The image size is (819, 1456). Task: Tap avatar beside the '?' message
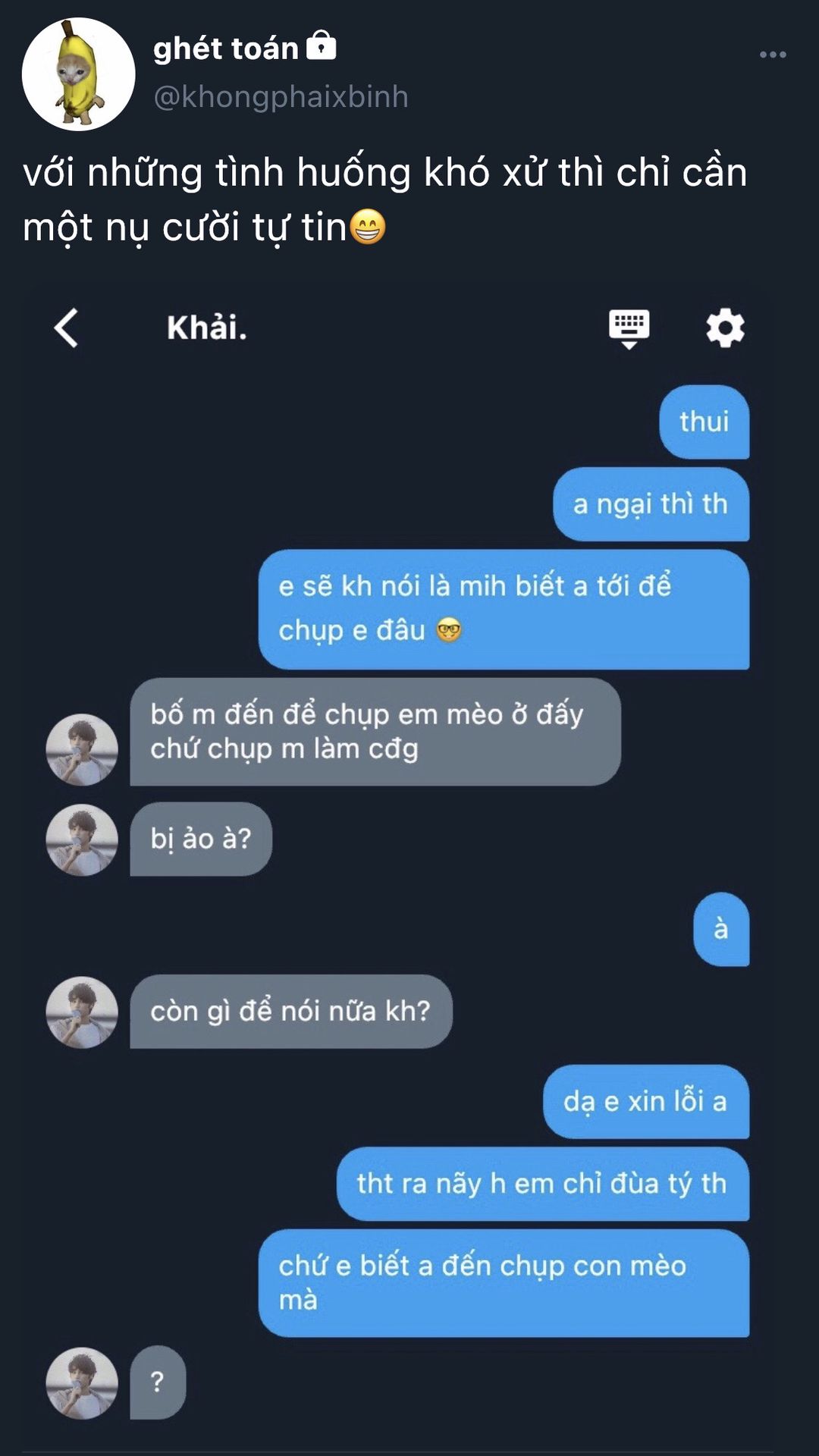point(82,1383)
